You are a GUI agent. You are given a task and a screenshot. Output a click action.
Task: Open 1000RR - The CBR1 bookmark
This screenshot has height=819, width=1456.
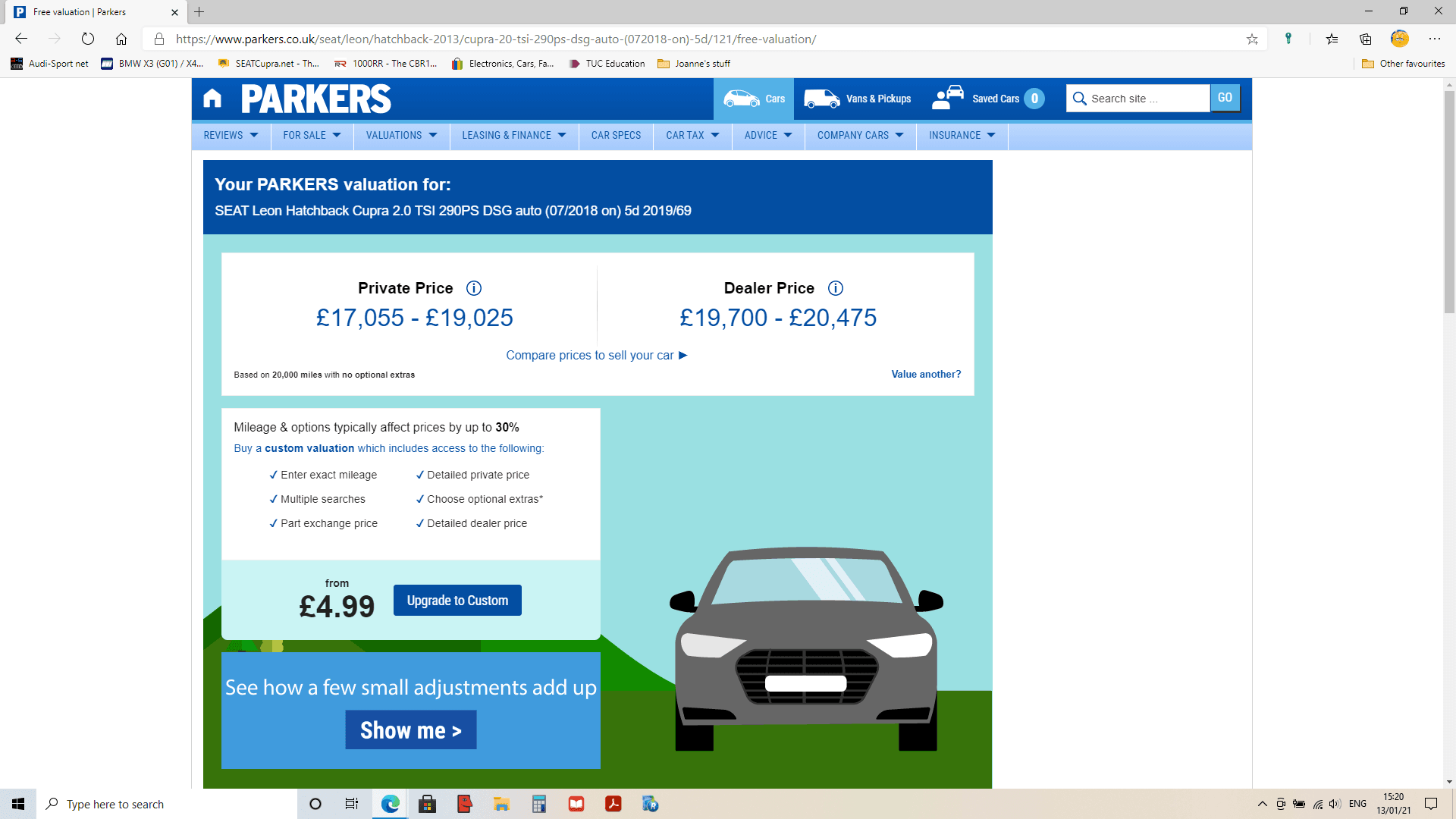(x=387, y=64)
